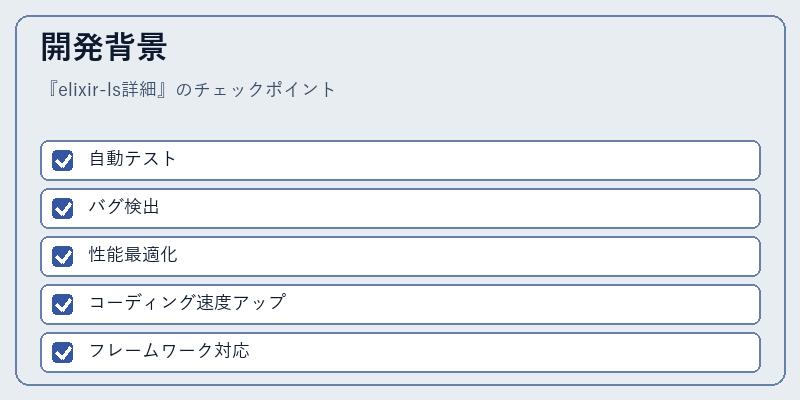The height and width of the screenshot is (400, 800).
Task: Uncheck the バグ検出 checkbox
Action: [x=62, y=208]
